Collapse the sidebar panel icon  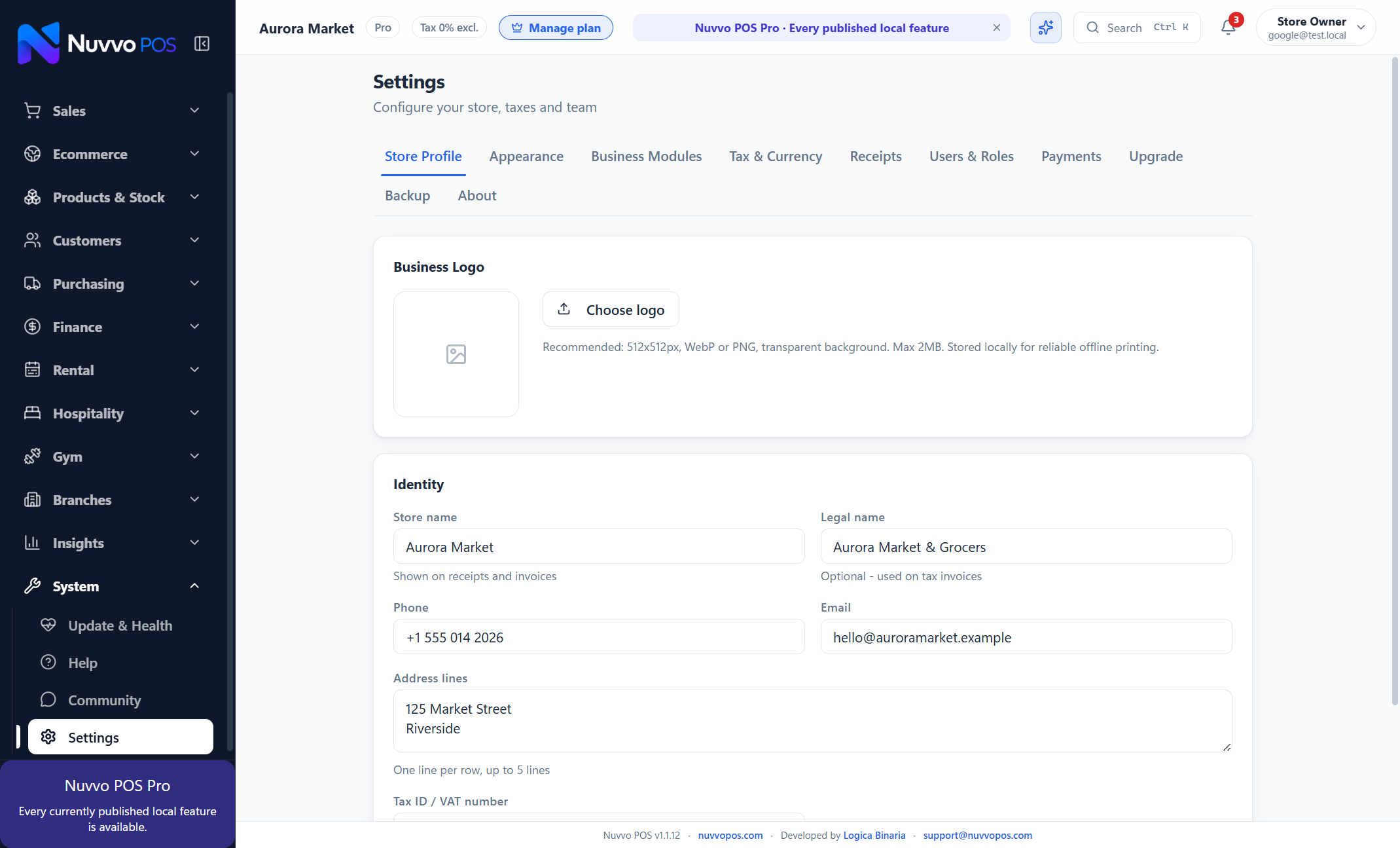point(202,44)
